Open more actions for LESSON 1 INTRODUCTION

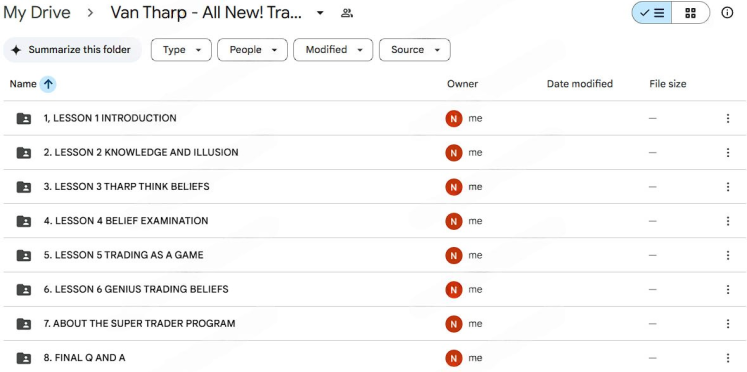(727, 118)
